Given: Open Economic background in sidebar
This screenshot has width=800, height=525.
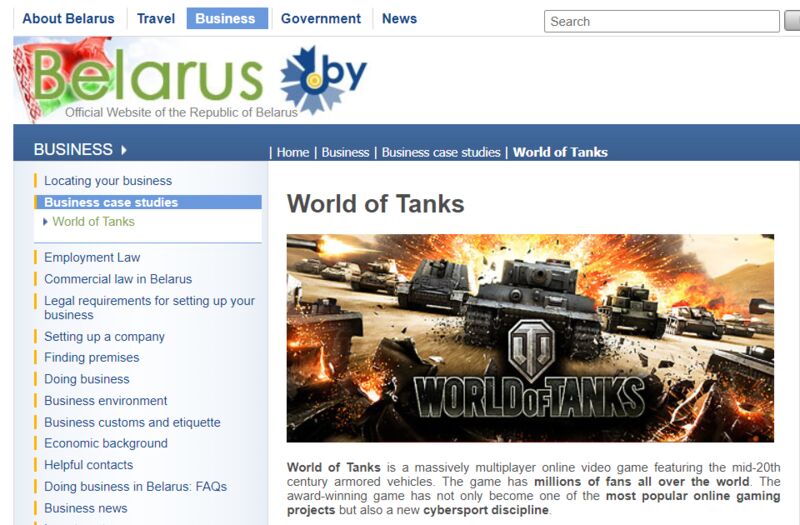Looking at the screenshot, I should [x=106, y=443].
